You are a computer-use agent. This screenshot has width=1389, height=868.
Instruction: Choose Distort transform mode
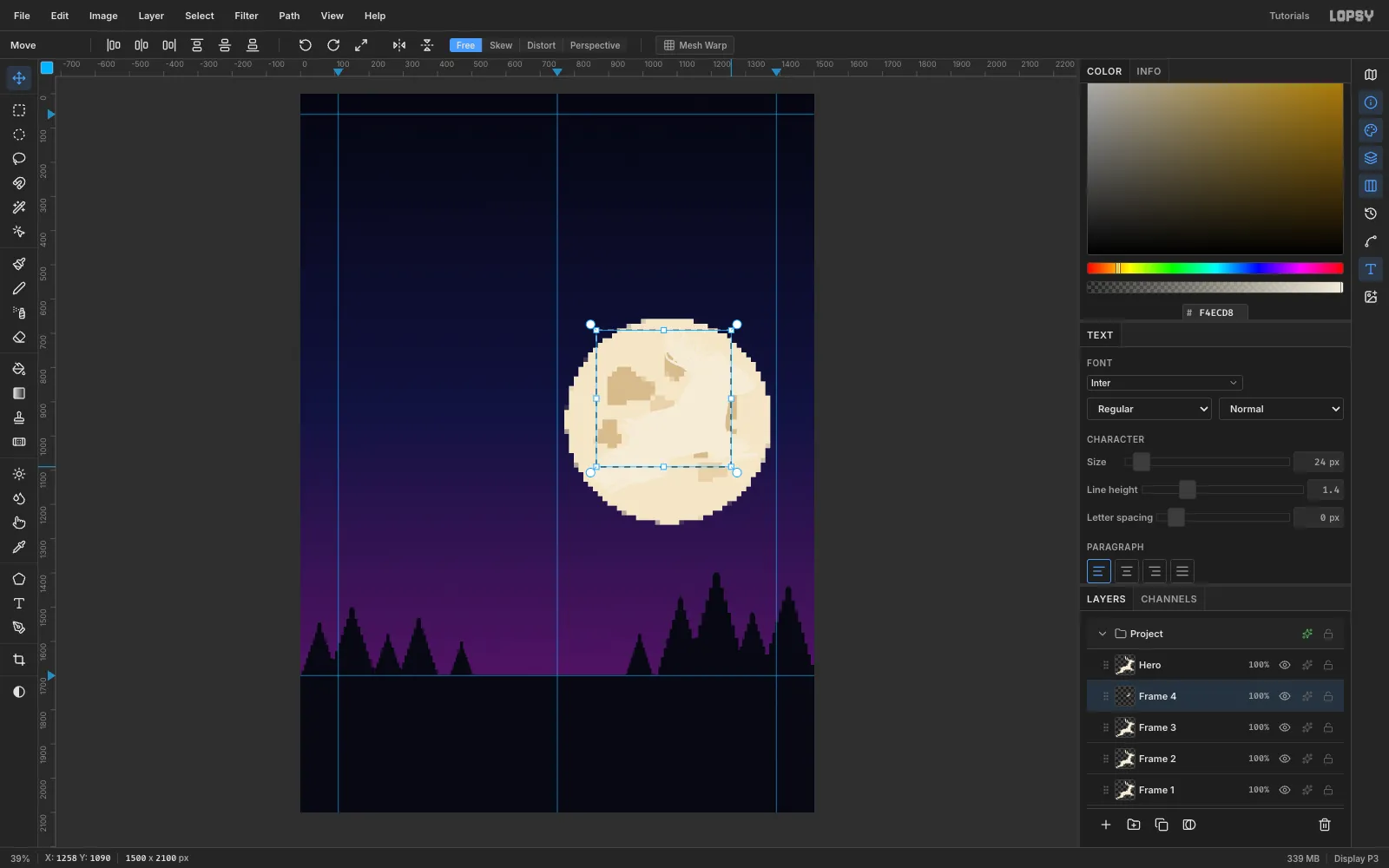click(x=541, y=45)
